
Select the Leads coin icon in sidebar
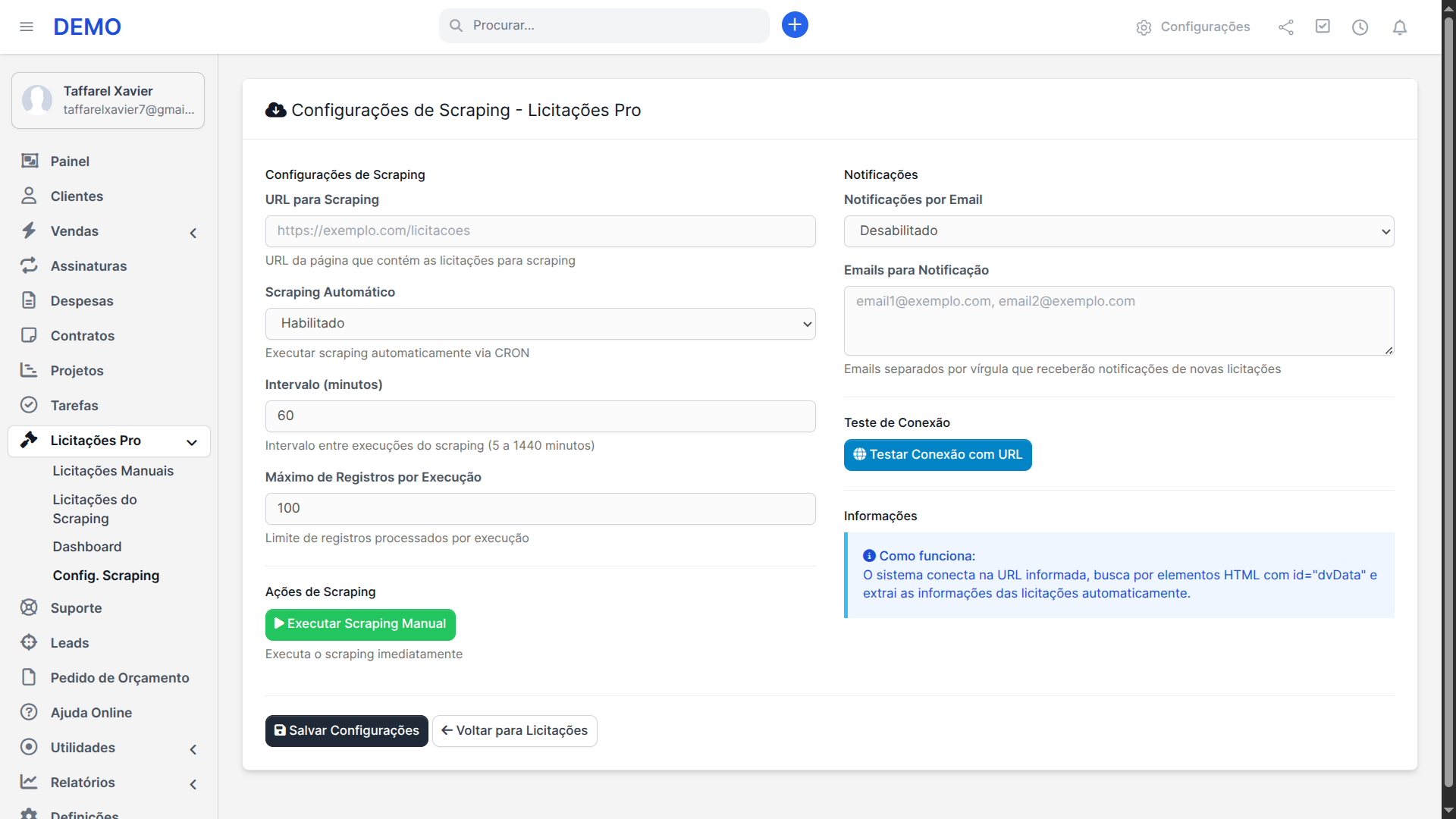point(29,642)
